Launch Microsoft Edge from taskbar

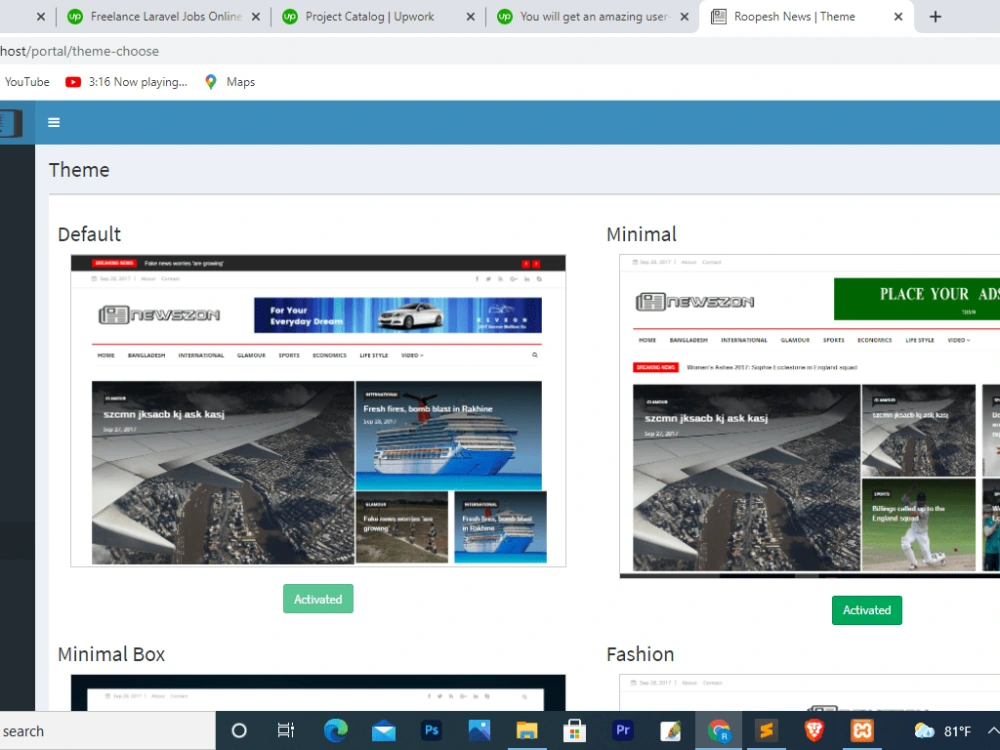[335, 731]
